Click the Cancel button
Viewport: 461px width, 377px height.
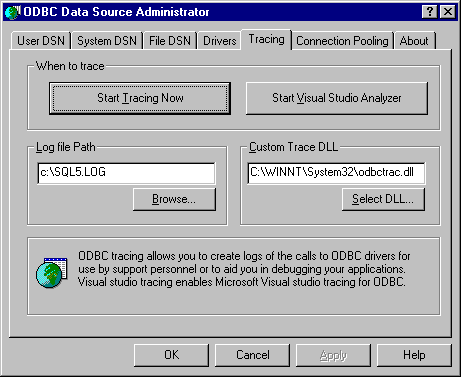click(253, 355)
